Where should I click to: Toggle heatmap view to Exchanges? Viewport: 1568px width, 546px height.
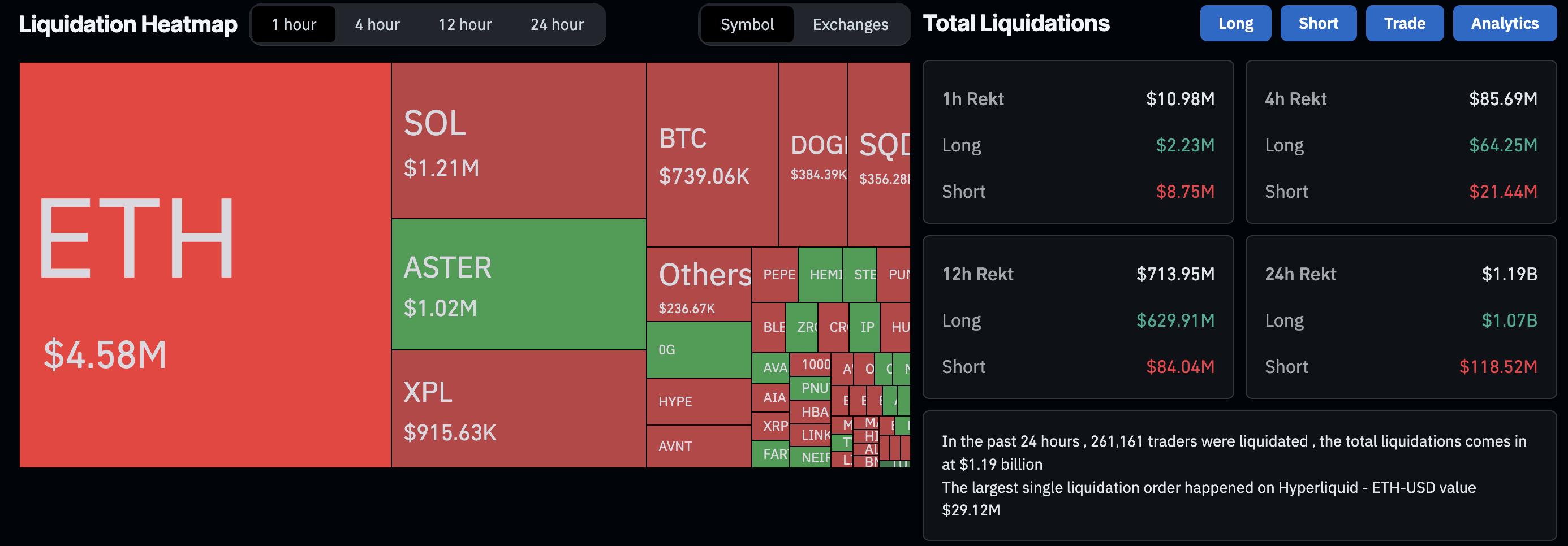pos(850,24)
